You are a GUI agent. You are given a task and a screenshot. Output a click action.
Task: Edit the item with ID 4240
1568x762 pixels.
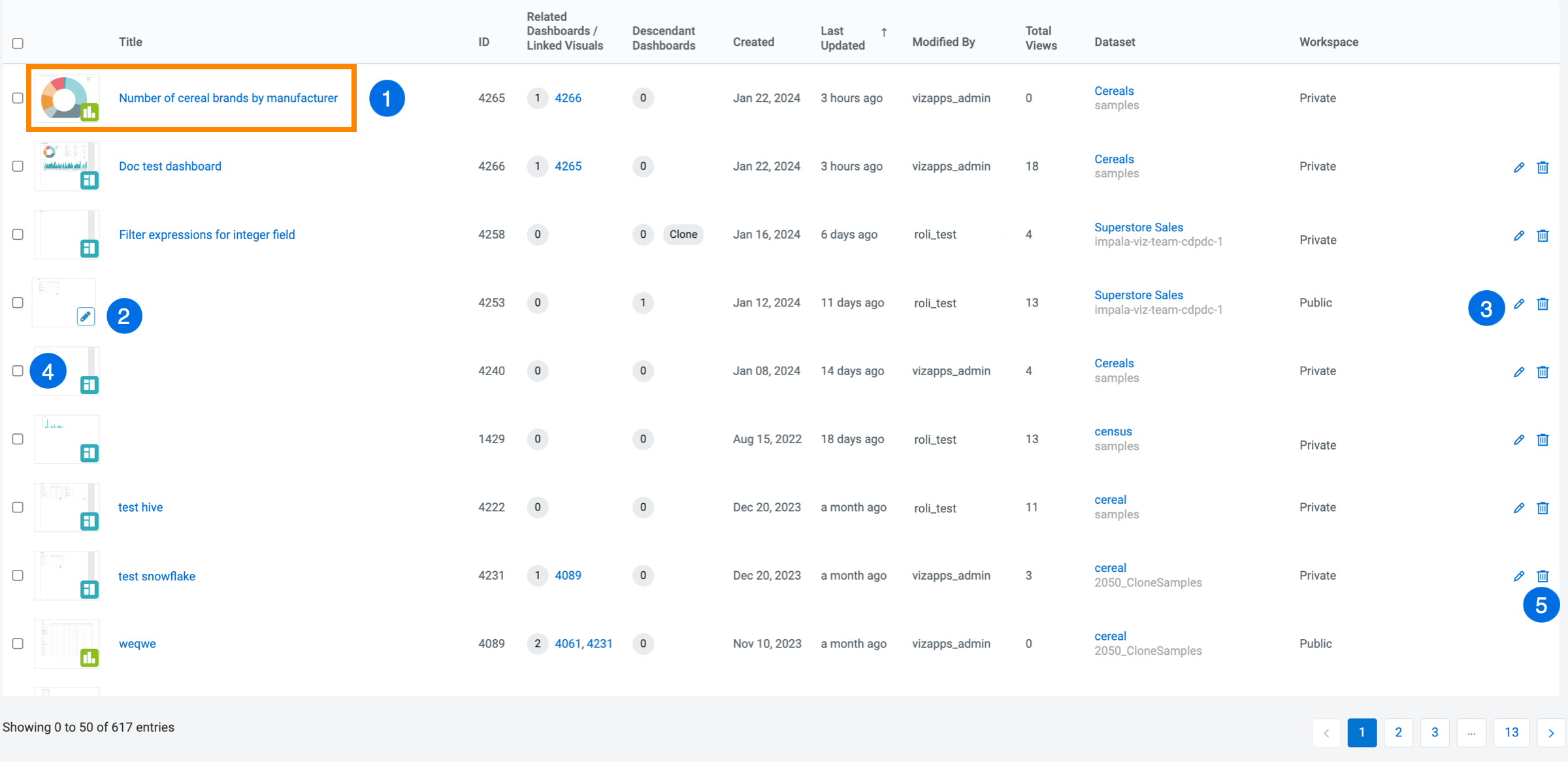1519,373
